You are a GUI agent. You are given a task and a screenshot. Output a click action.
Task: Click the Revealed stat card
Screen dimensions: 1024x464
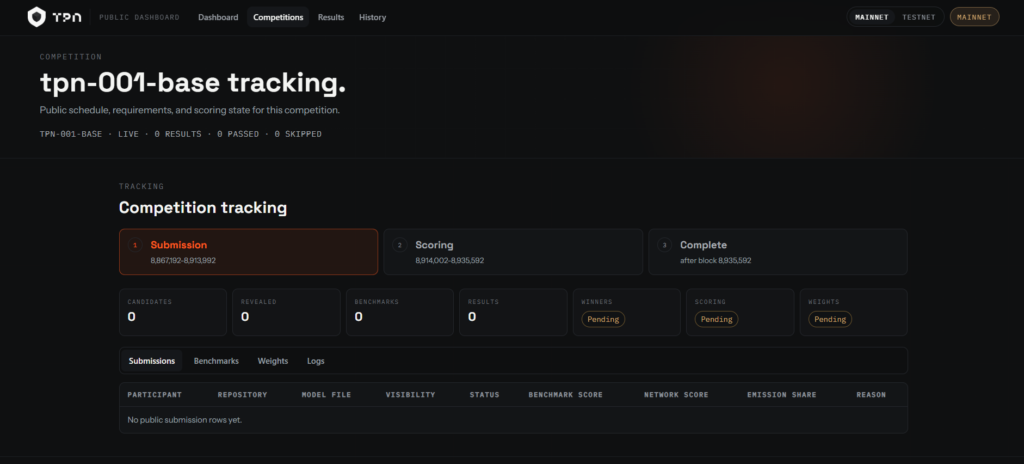point(286,312)
